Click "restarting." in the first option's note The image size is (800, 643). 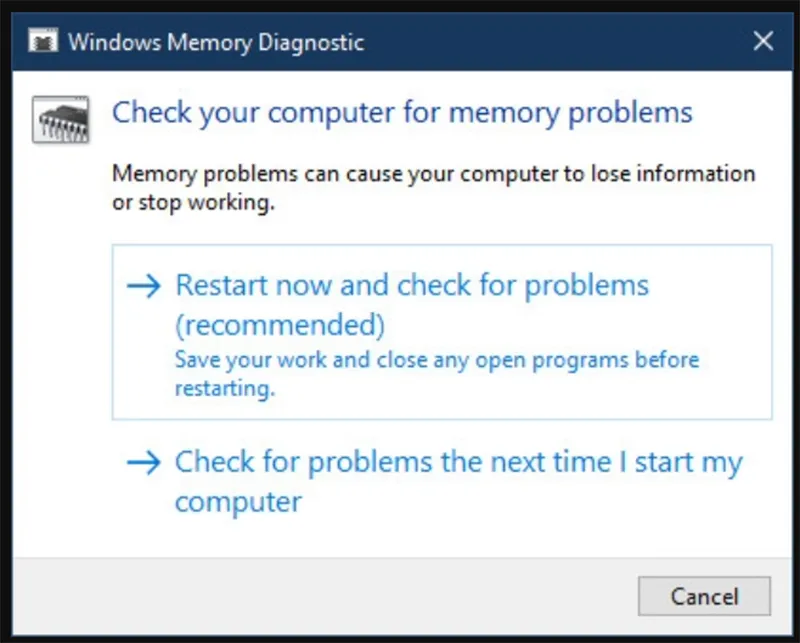224,389
